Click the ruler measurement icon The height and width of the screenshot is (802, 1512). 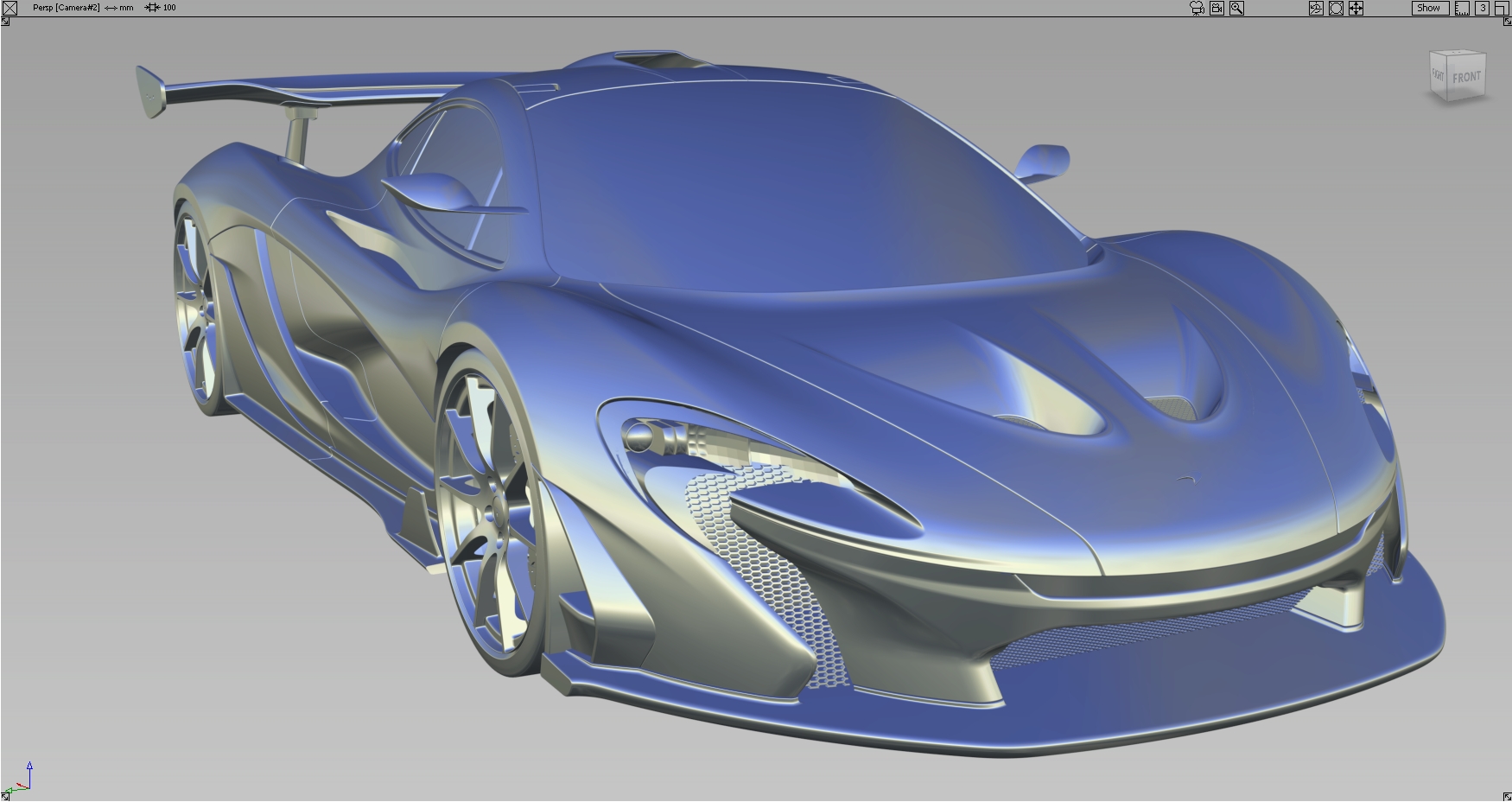(1460, 8)
